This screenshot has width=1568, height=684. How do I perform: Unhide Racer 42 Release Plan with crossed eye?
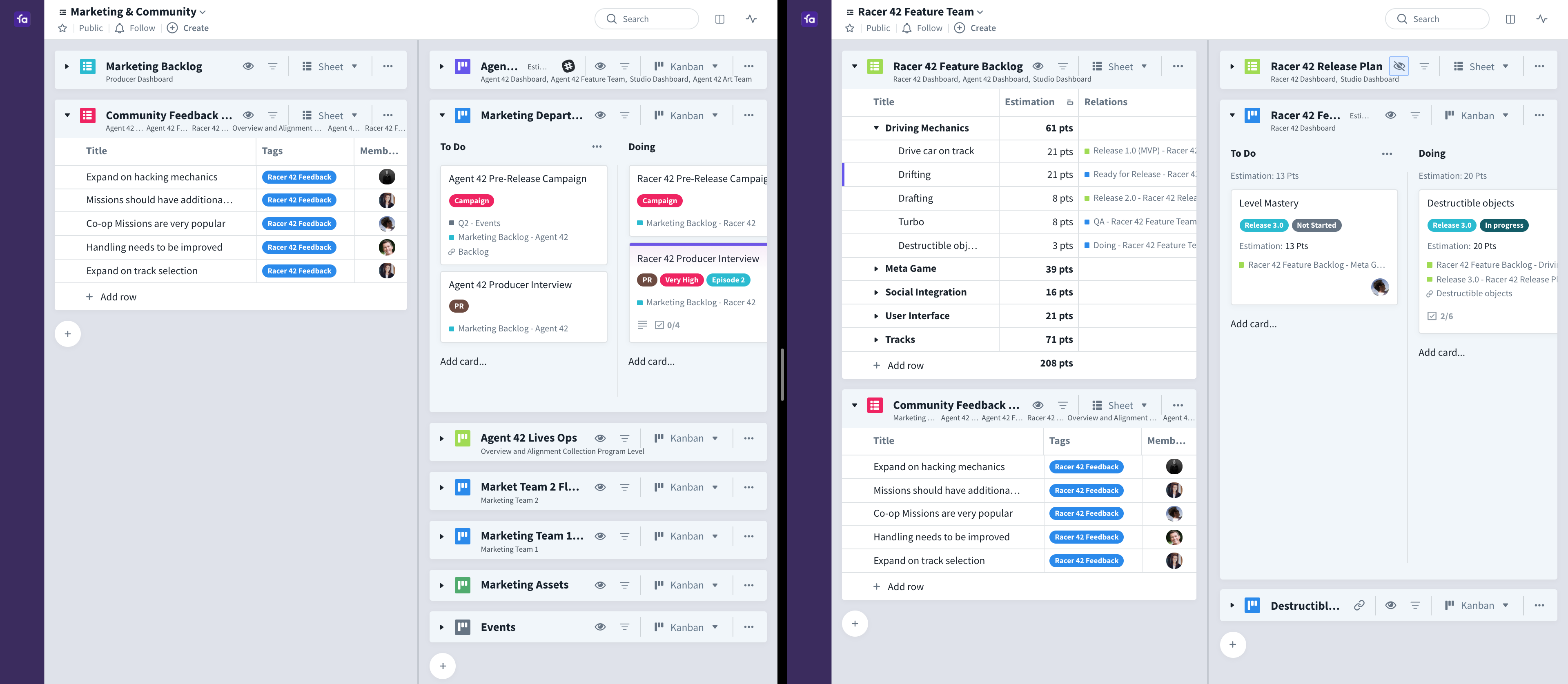click(x=1399, y=67)
